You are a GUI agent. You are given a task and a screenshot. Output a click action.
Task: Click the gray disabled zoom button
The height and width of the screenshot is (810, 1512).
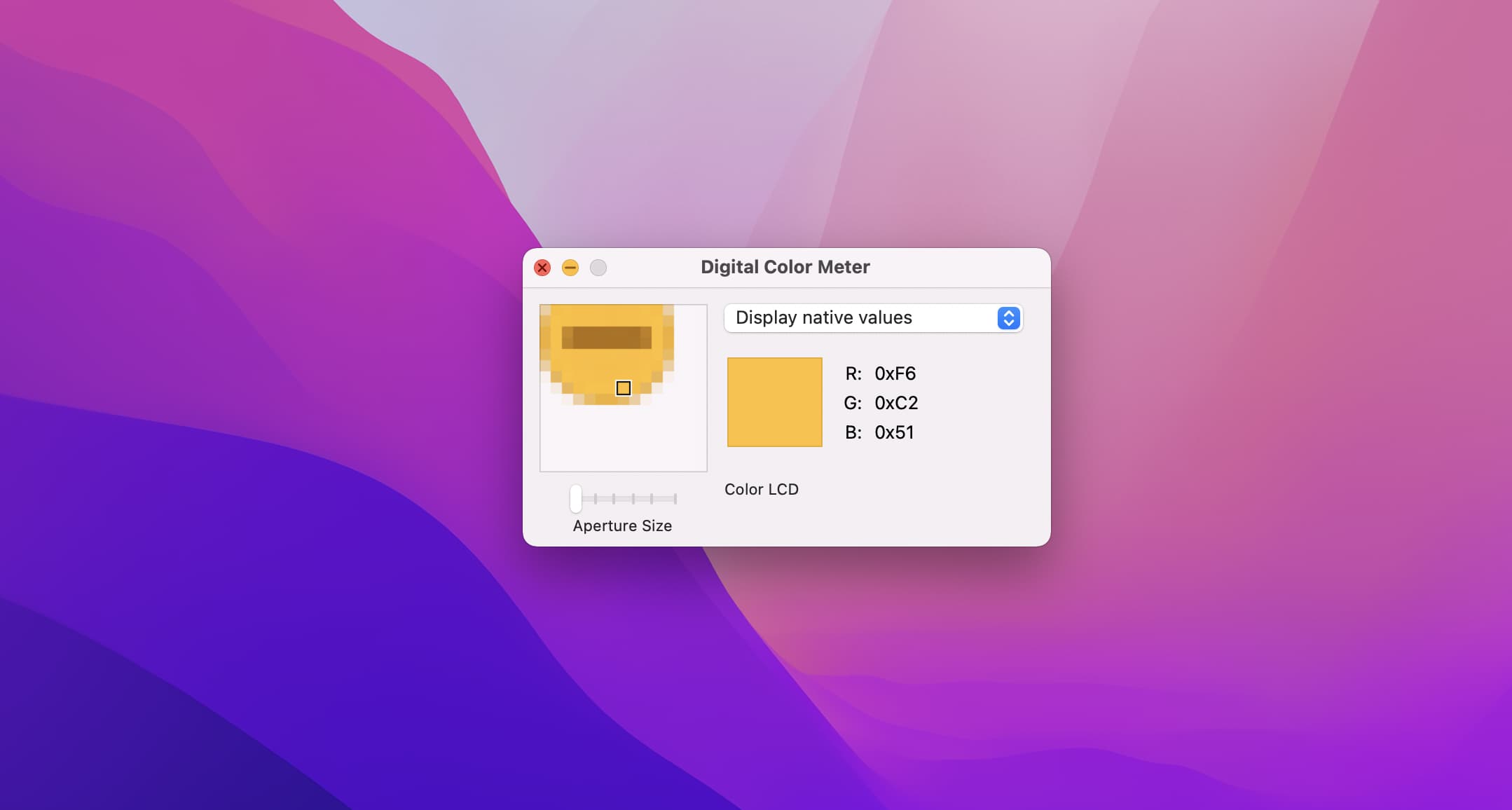click(x=598, y=268)
